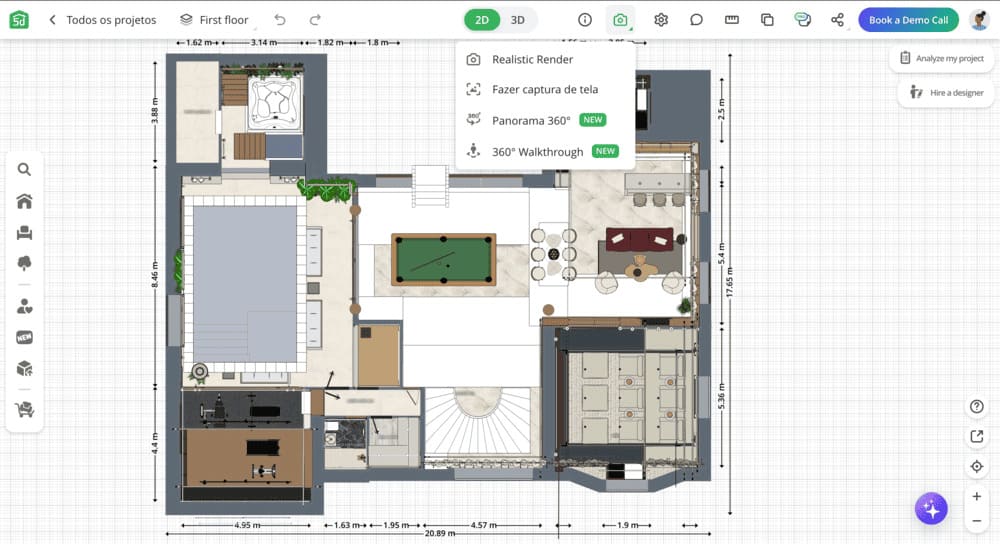This screenshot has height=544, width=1000.
Task: Open the construction house icon
Action: [24, 201]
